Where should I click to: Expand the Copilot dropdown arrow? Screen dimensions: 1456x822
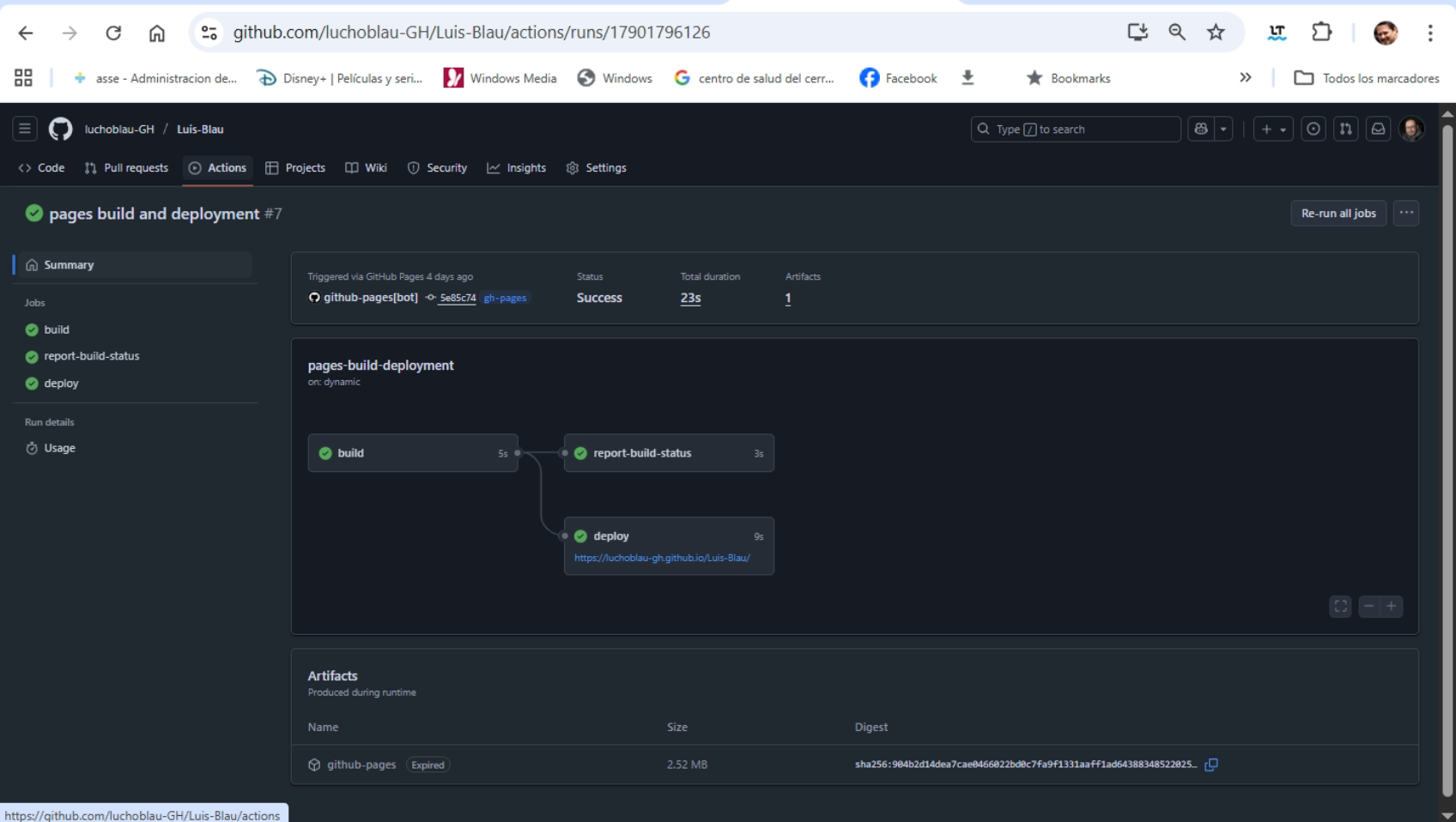pyautogui.click(x=1223, y=129)
